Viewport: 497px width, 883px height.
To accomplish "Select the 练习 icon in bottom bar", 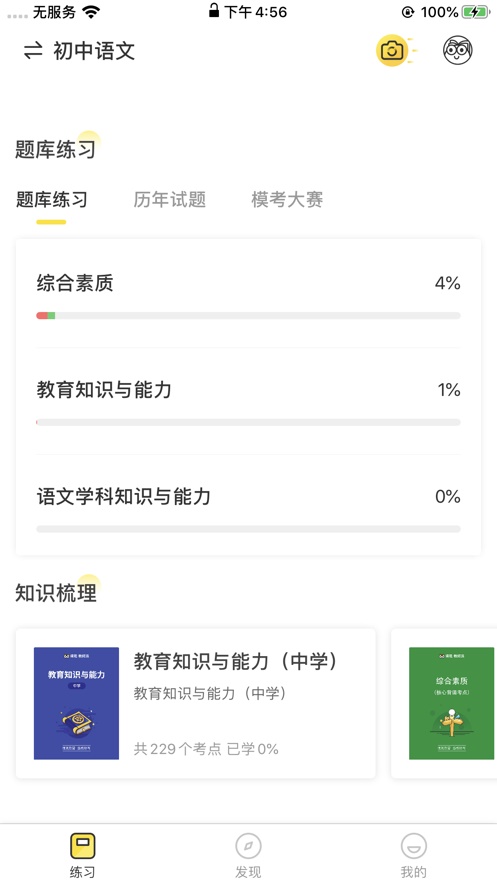I will point(82,846).
